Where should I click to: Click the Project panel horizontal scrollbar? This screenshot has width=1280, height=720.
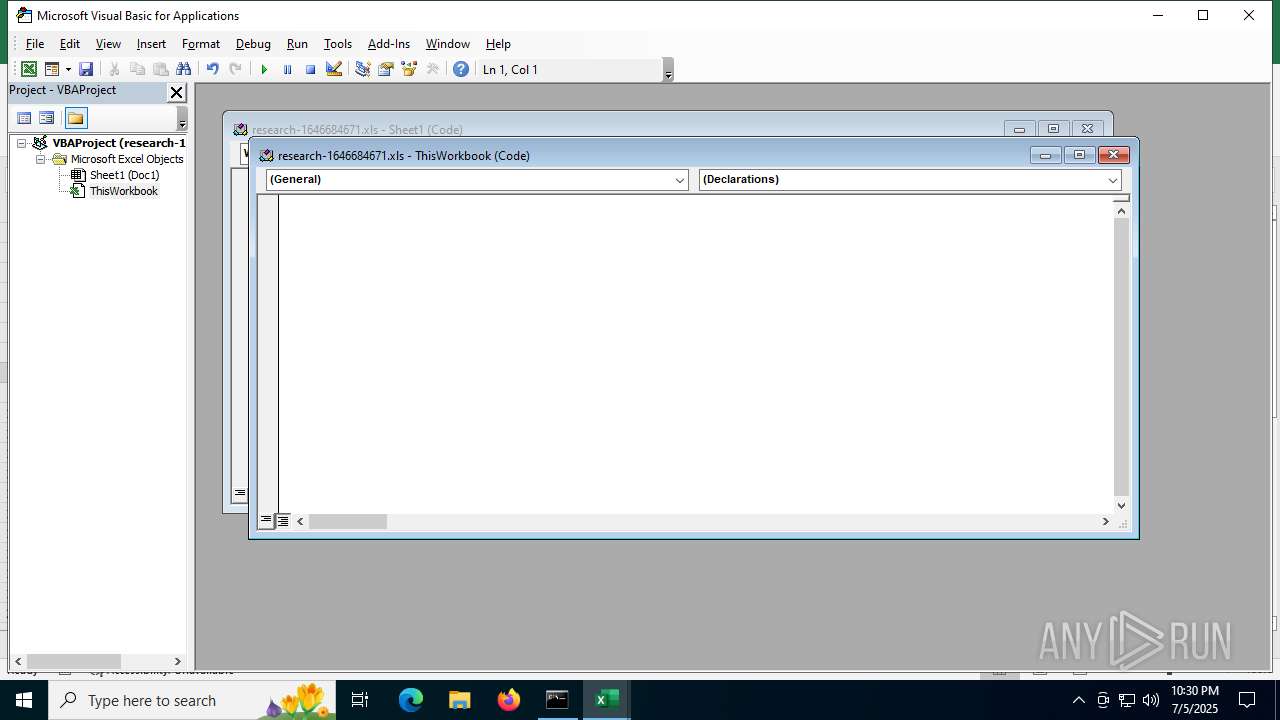[98, 661]
